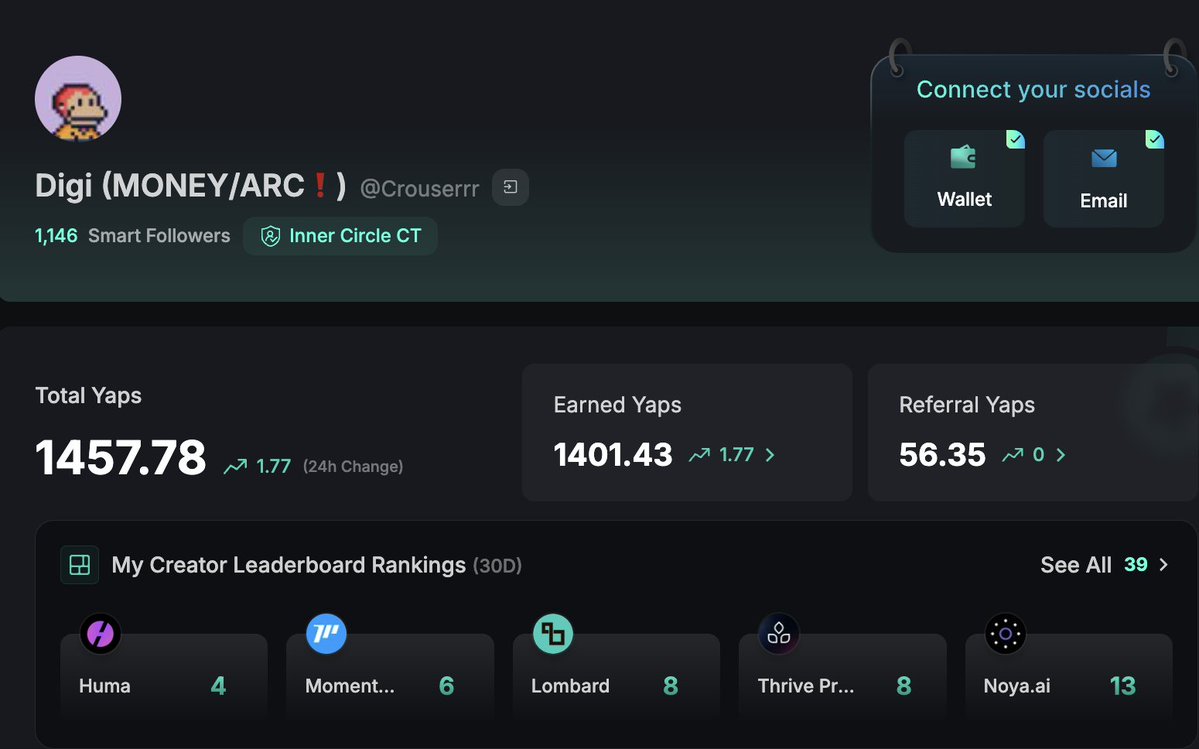Click the trend arrow in Earned Yaps
This screenshot has height=749, width=1199.
click(x=699, y=455)
